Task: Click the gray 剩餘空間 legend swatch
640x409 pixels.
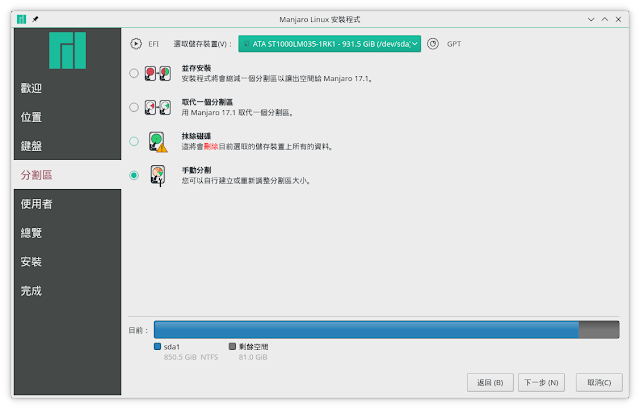Action: [232, 347]
